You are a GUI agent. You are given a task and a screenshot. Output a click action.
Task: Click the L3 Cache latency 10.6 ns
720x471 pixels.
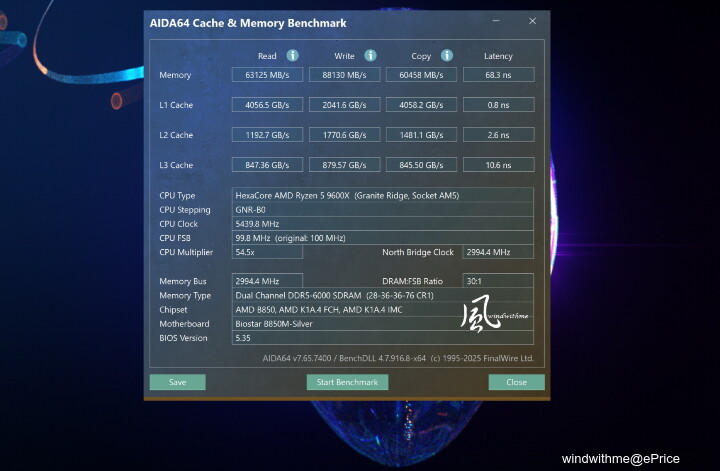pos(499,165)
